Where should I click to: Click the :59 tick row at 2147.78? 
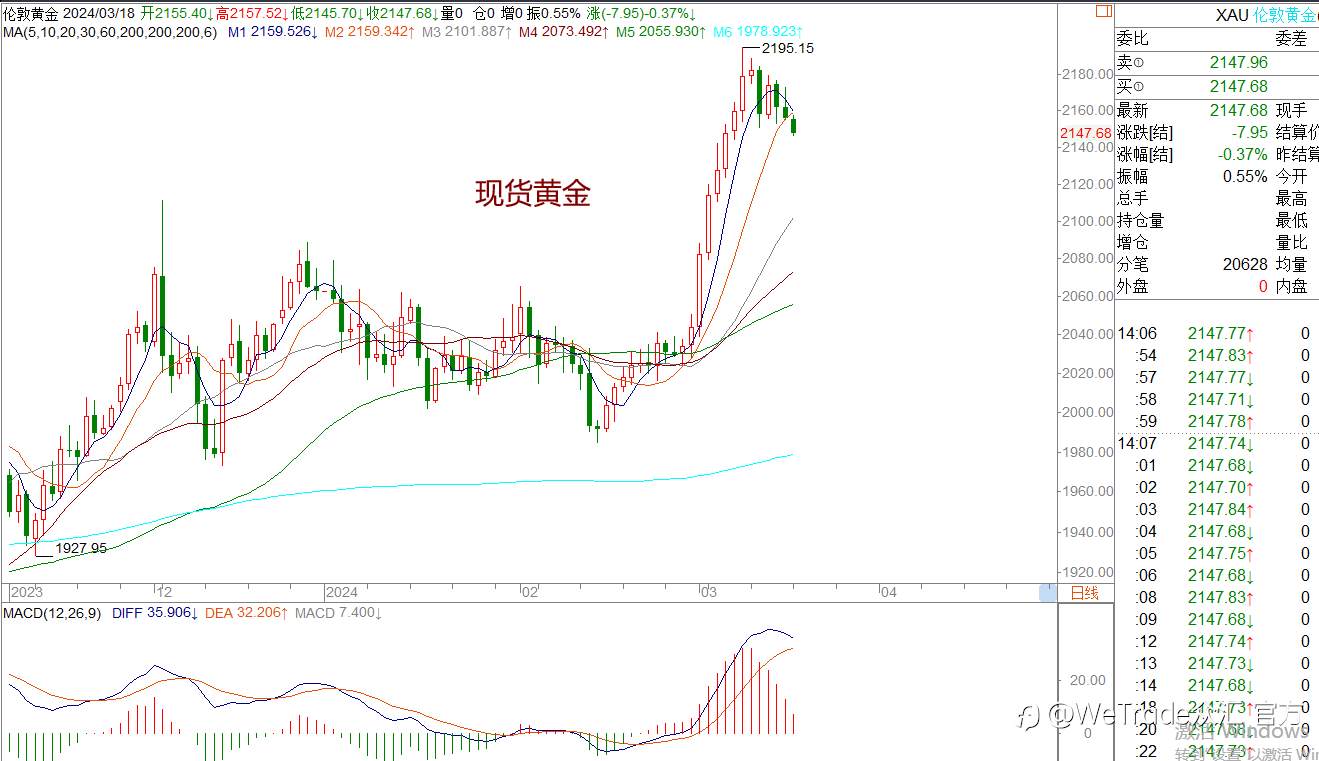coord(1216,421)
